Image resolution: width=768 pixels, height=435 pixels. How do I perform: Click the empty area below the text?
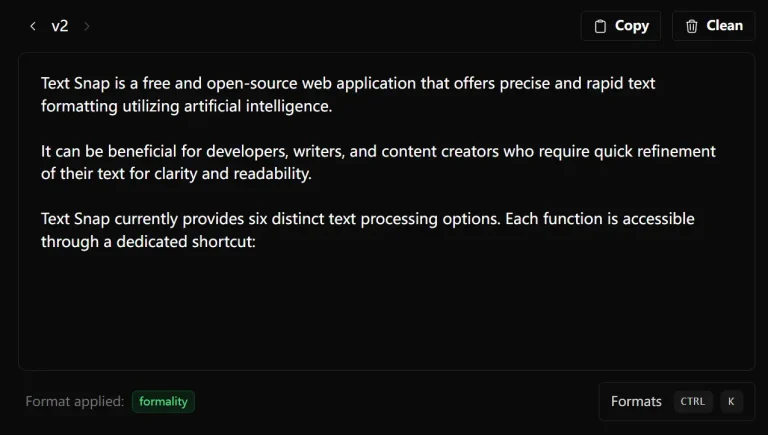click(x=386, y=310)
